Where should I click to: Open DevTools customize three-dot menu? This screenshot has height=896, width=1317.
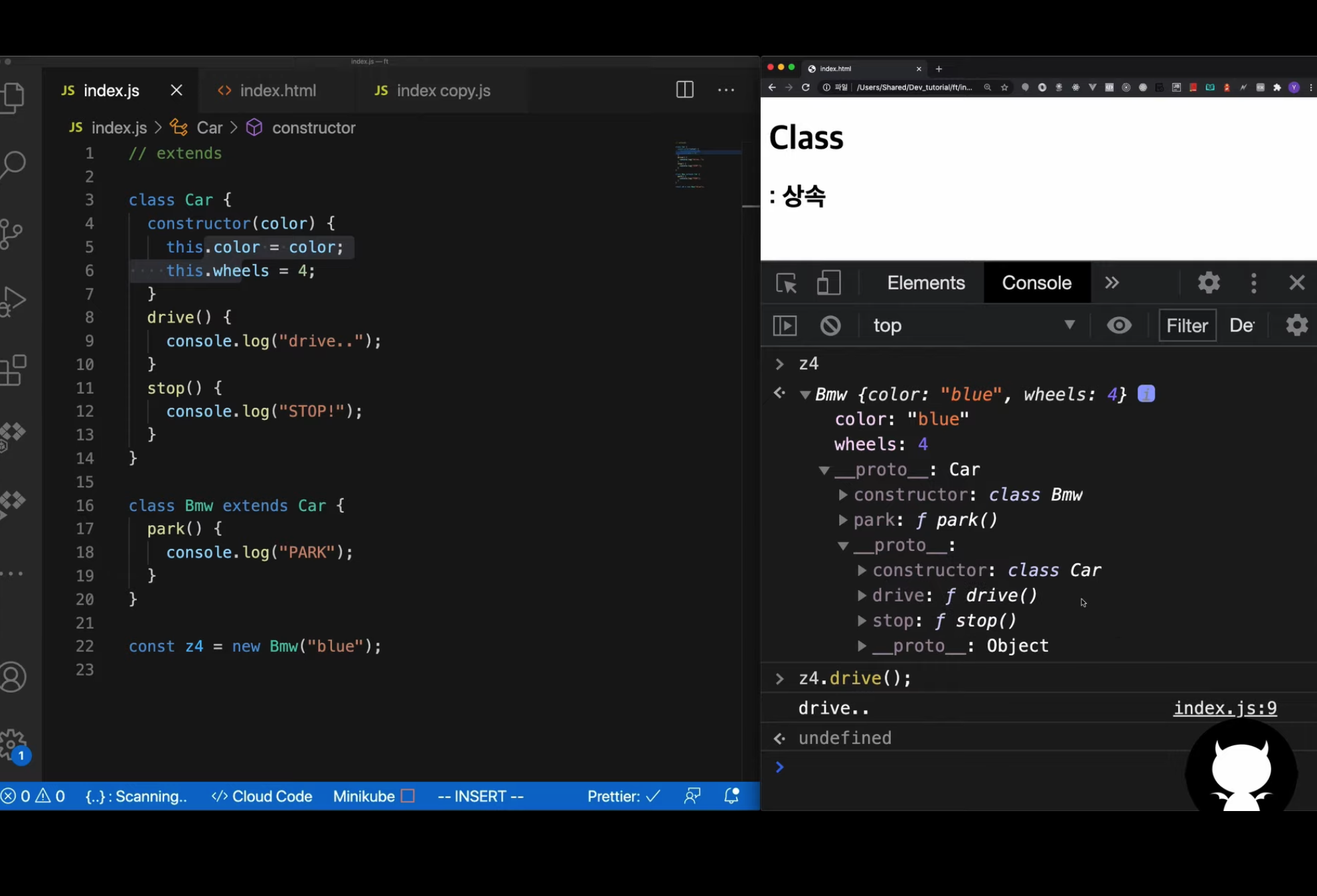point(1253,283)
